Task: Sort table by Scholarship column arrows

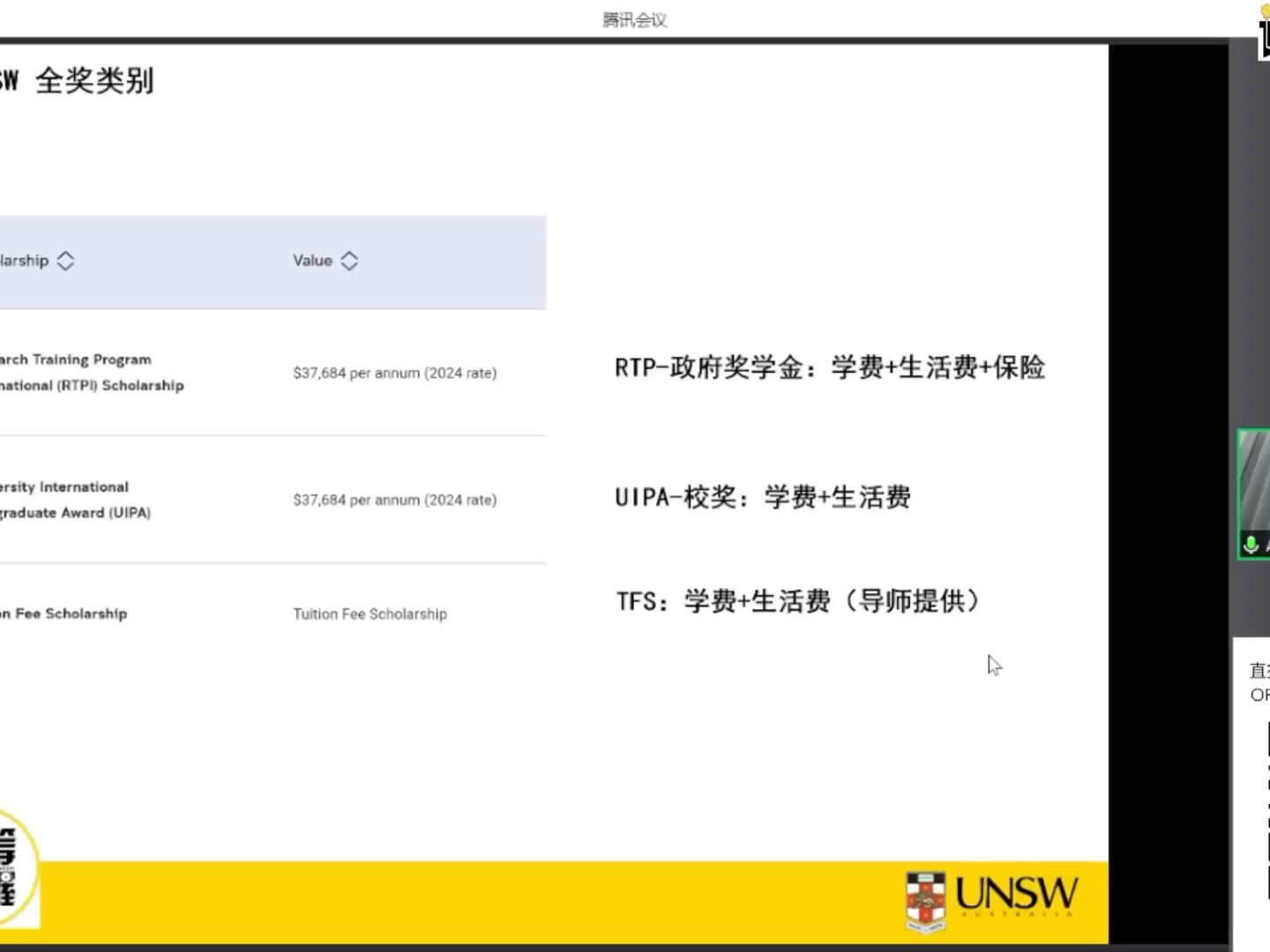Action: (65, 261)
